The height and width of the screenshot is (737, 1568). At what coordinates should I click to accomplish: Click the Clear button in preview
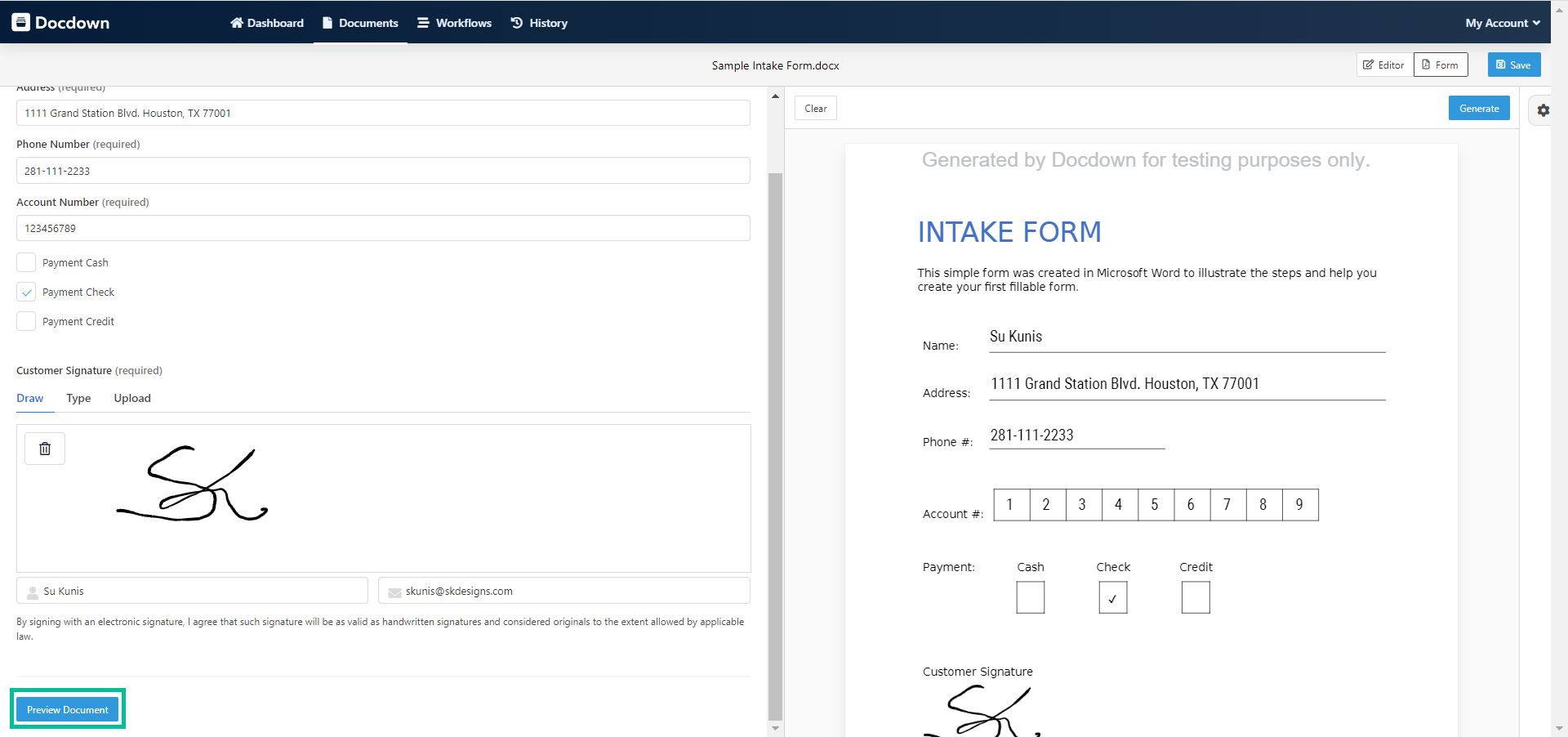pos(815,109)
